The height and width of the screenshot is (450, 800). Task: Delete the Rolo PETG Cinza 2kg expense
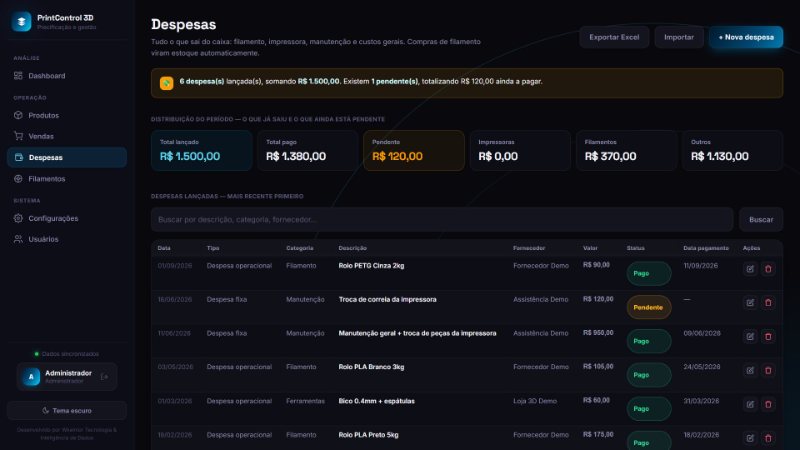(x=768, y=269)
